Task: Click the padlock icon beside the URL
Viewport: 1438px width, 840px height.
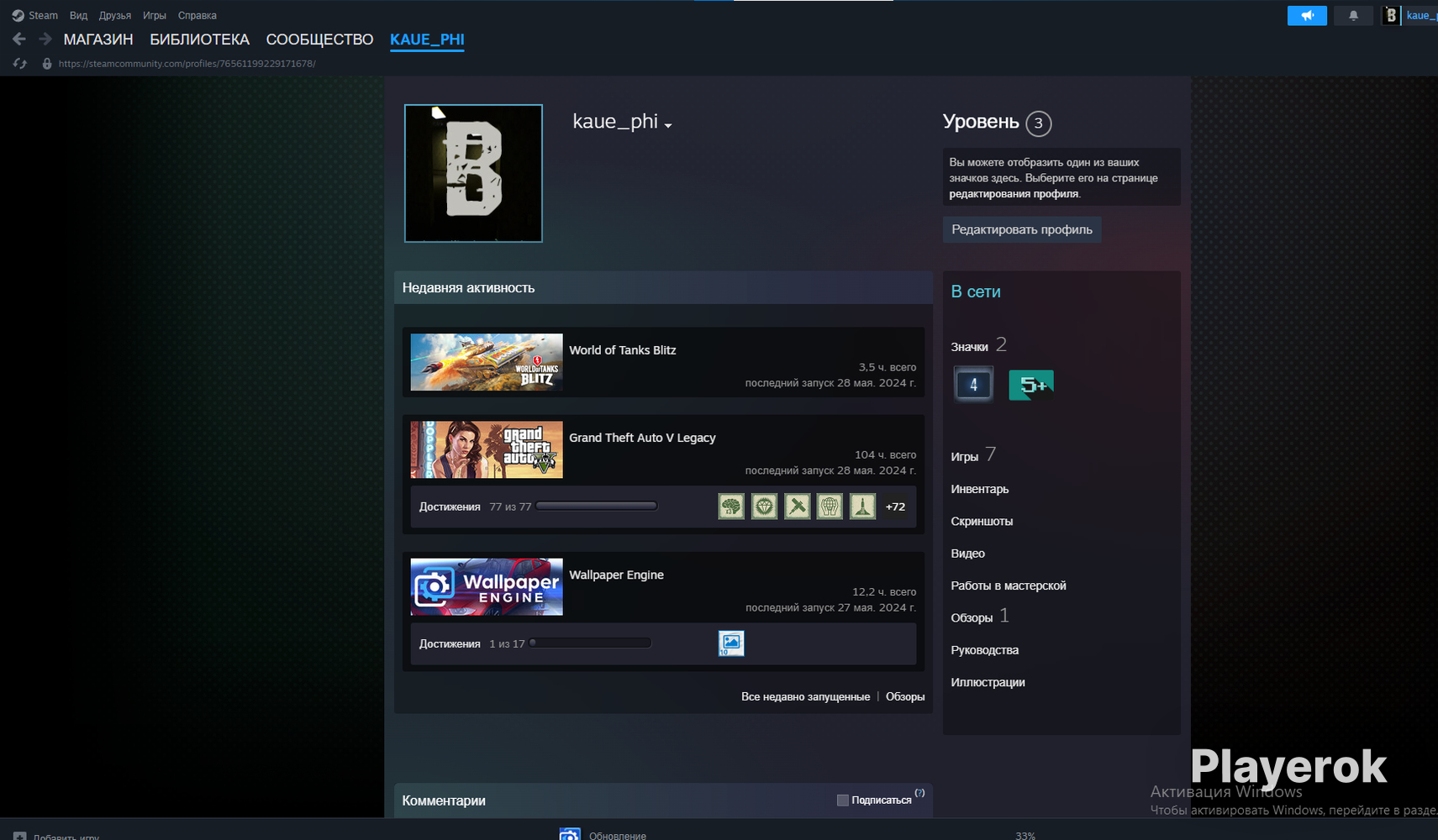Action: click(47, 64)
